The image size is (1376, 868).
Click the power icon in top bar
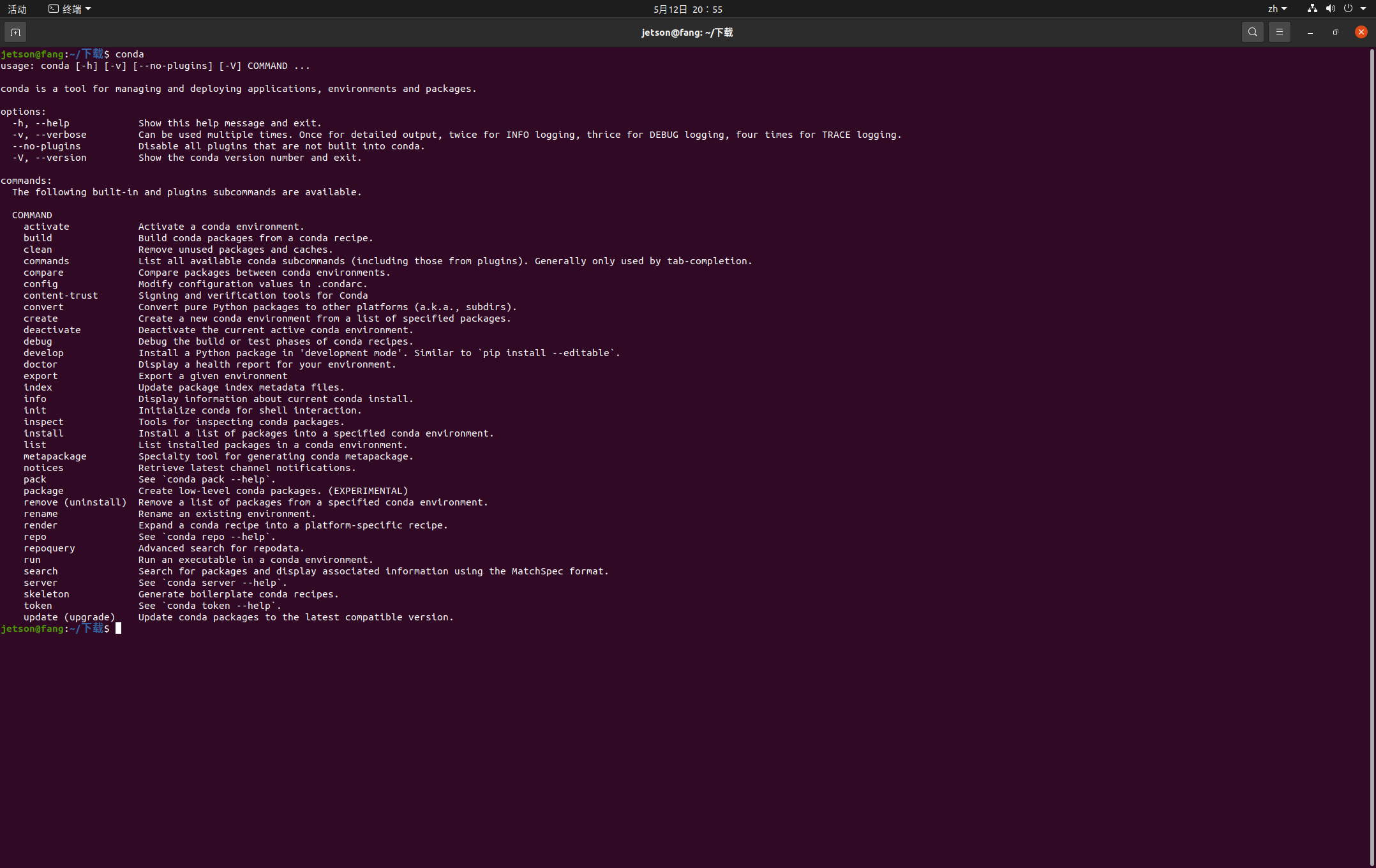pyautogui.click(x=1348, y=9)
